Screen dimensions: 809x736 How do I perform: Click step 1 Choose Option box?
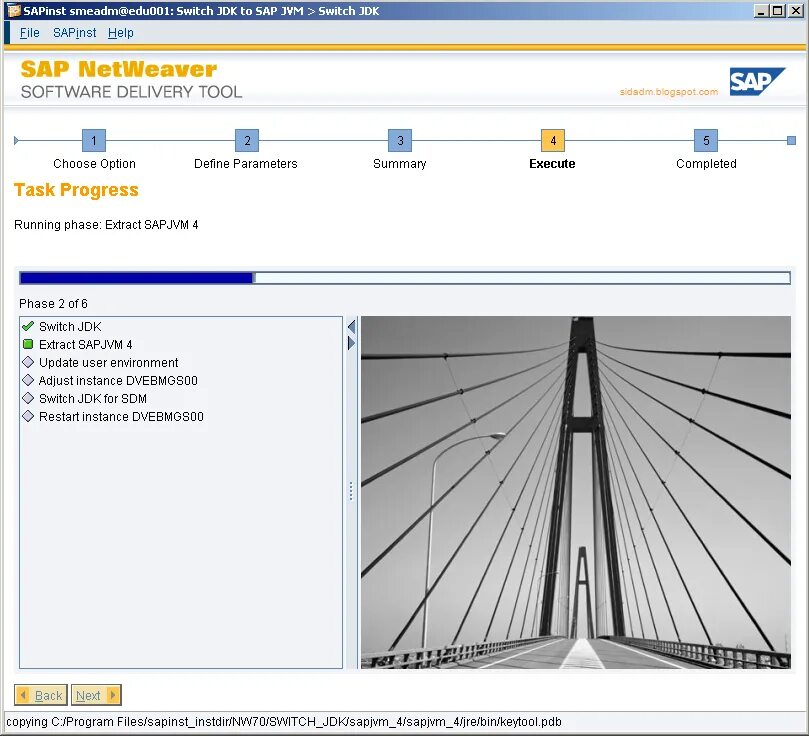pyautogui.click(x=94, y=140)
